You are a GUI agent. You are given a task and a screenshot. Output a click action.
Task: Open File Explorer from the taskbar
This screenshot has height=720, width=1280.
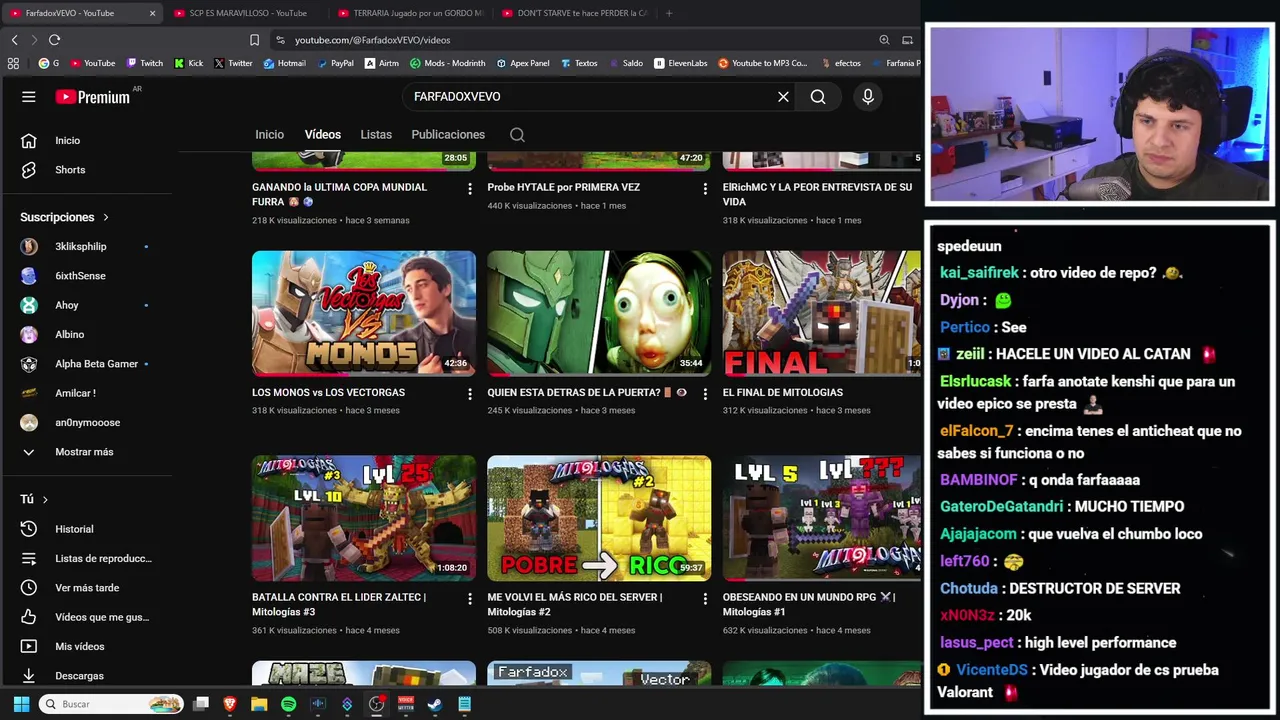click(x=259, y=704)
